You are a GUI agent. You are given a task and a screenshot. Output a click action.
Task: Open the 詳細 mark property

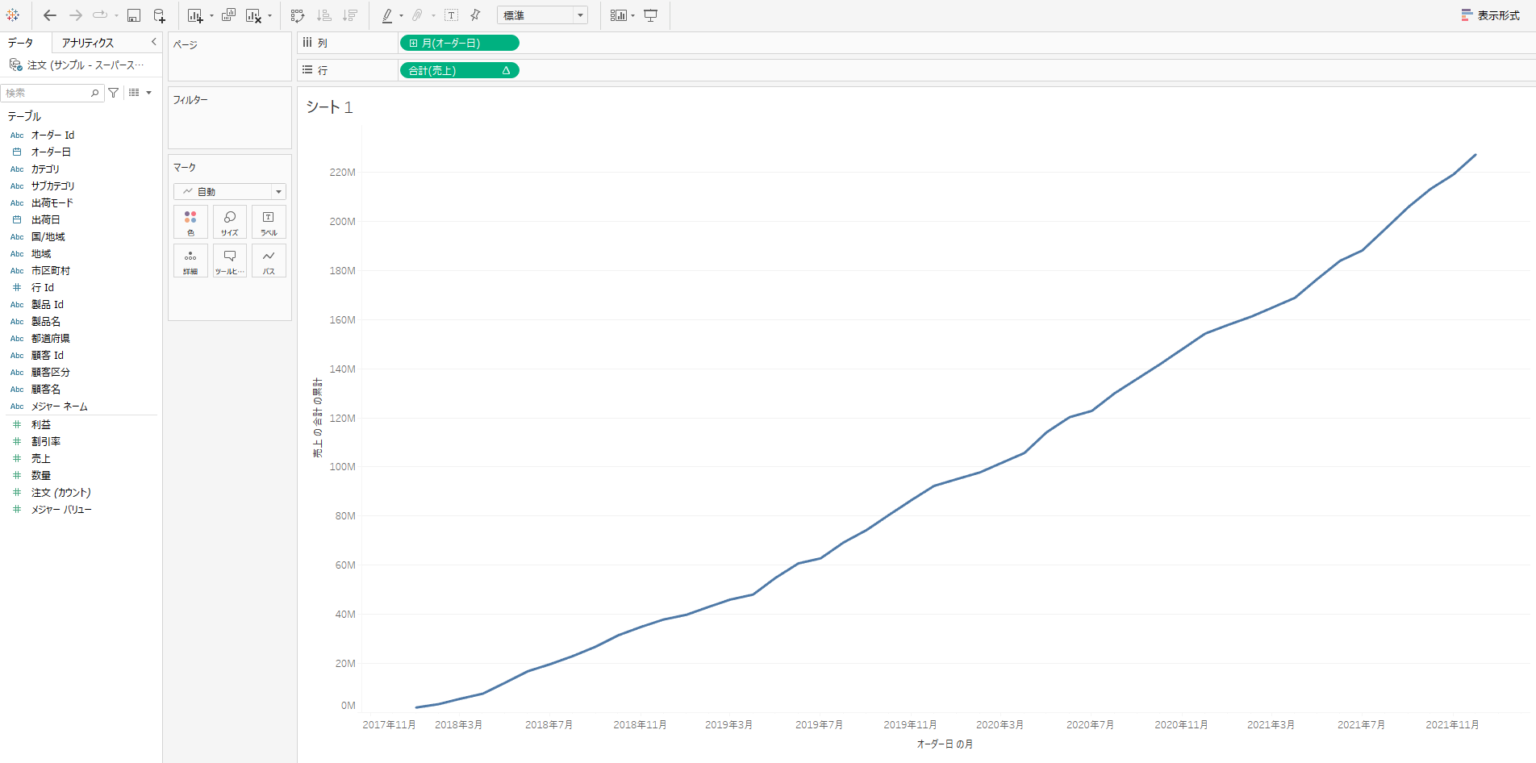(x=190, y=260)
